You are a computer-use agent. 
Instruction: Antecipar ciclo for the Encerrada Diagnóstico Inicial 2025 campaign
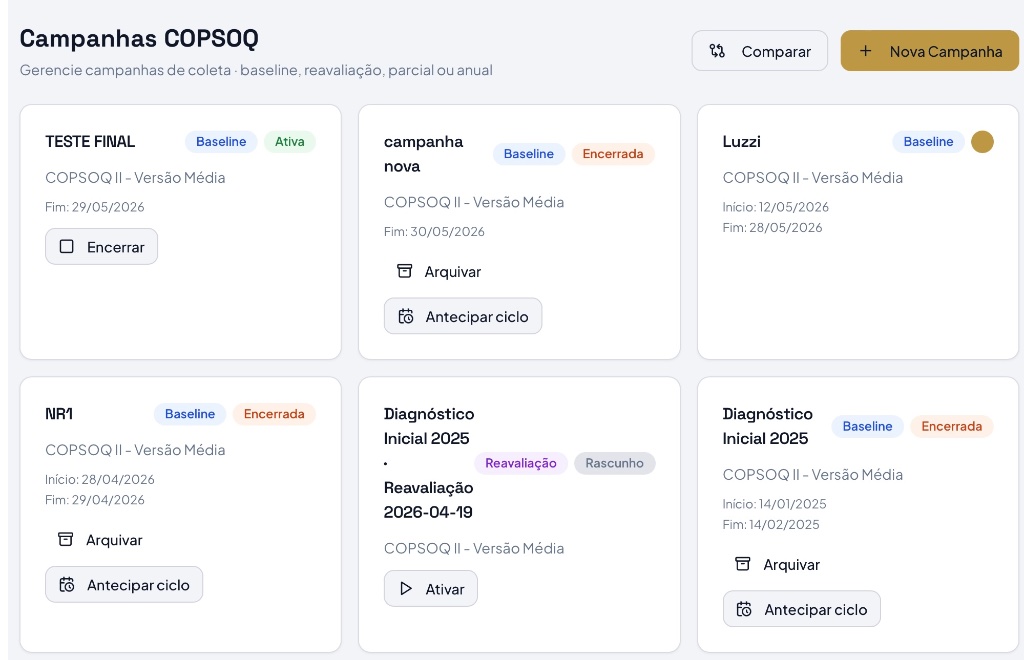coord(802,610)
